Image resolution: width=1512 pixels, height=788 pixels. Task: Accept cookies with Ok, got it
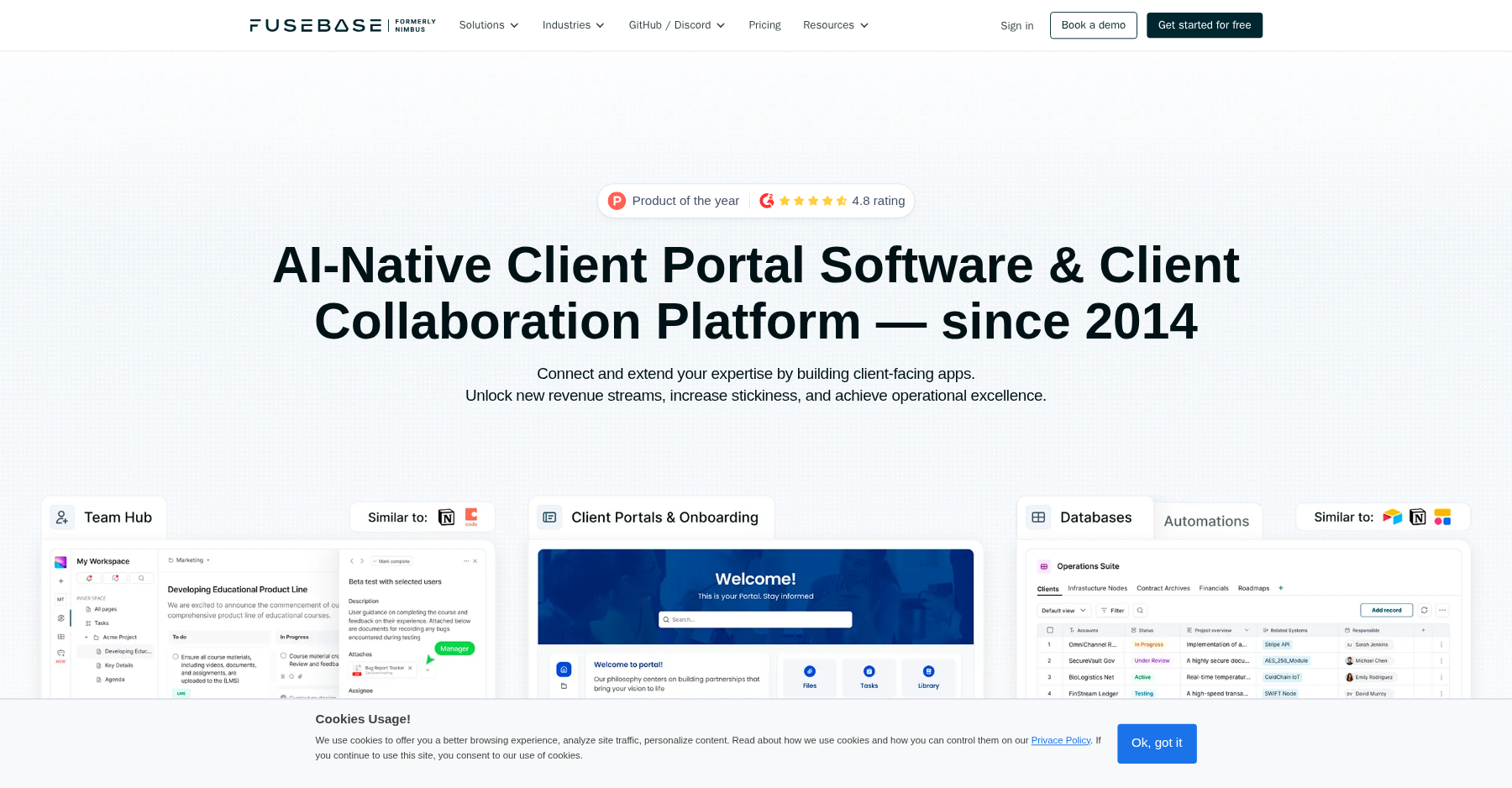coord(1157,743)
